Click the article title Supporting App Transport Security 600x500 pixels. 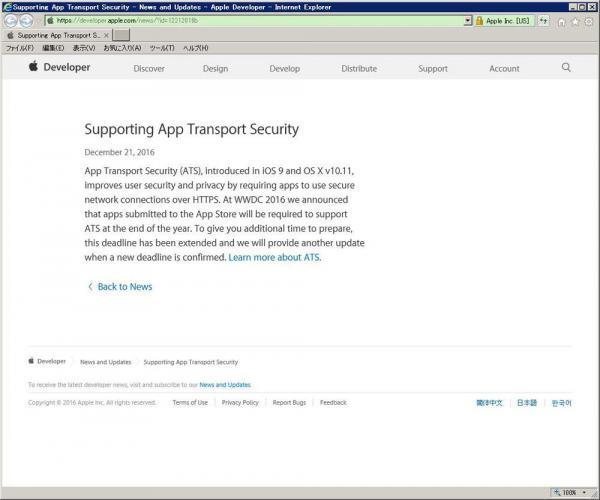pyautogui.click(x=191, y=129)
